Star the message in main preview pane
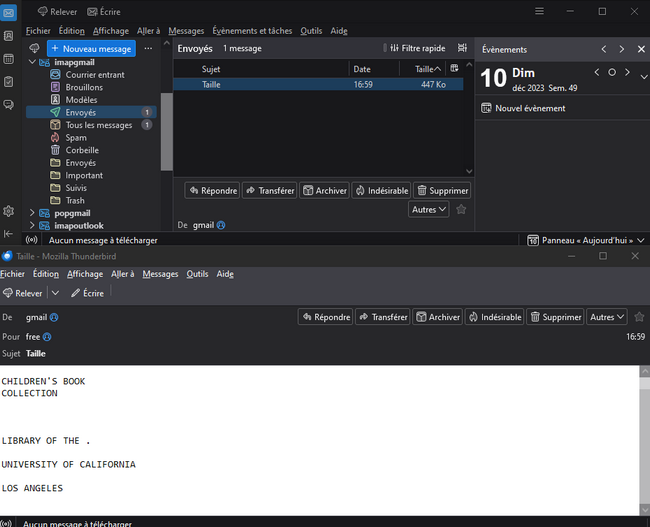The height and width of the screenshot is (527, 650). (461, 209)
